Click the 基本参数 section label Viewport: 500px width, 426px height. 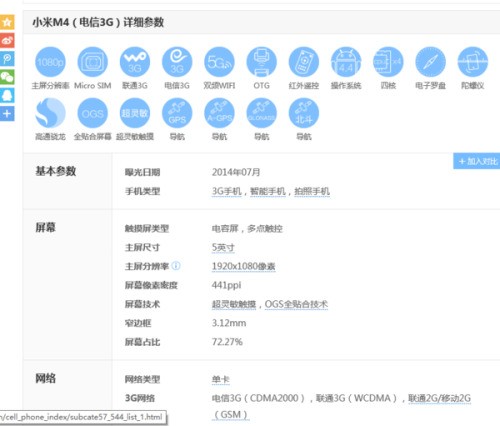56,171
